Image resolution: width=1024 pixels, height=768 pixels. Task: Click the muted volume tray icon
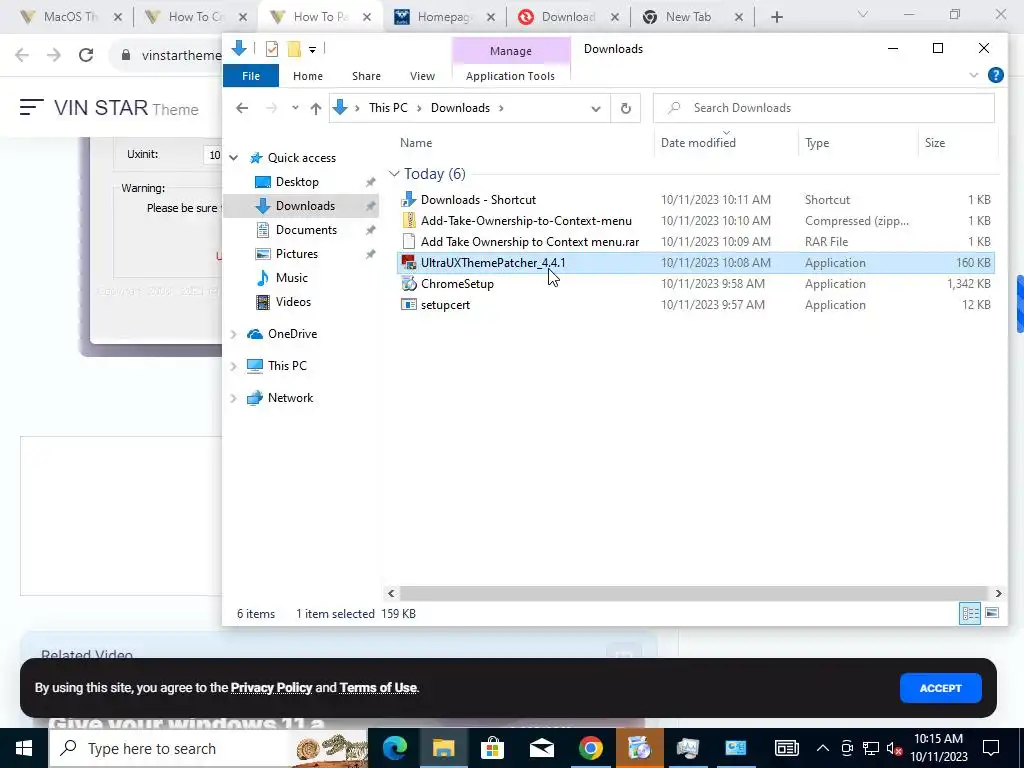point(895,748)
